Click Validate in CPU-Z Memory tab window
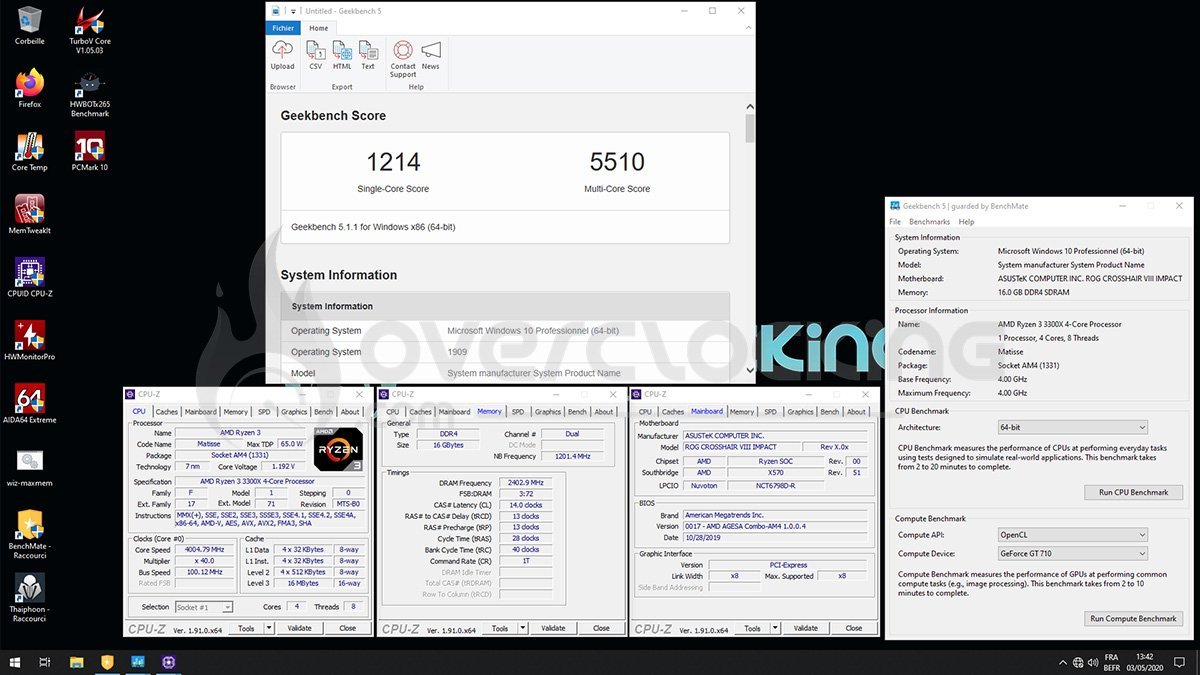This screenshot has width=1200, height=675. coord(554,629)
